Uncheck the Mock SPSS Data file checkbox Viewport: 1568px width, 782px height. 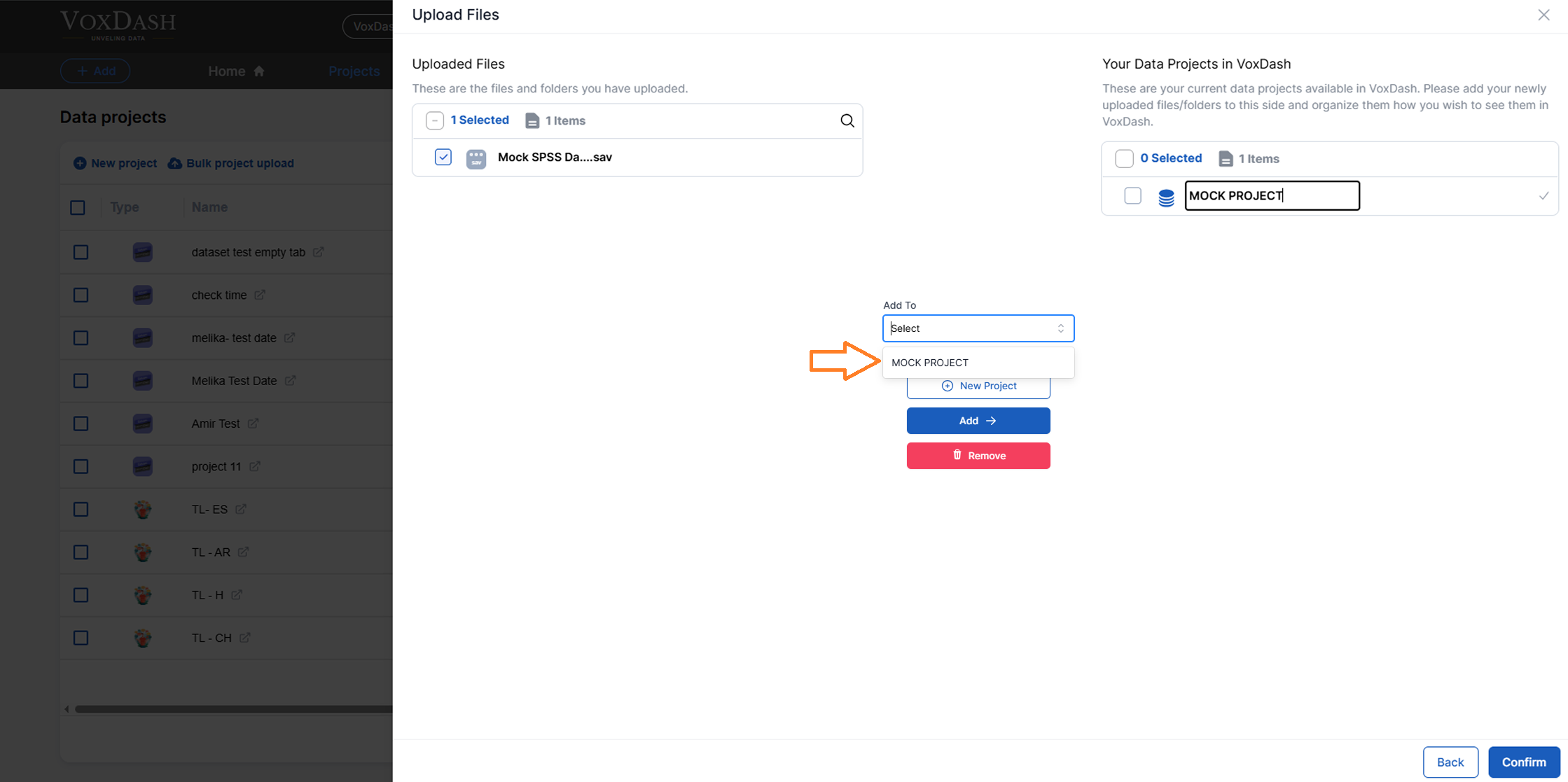click(x=443, y=157)
